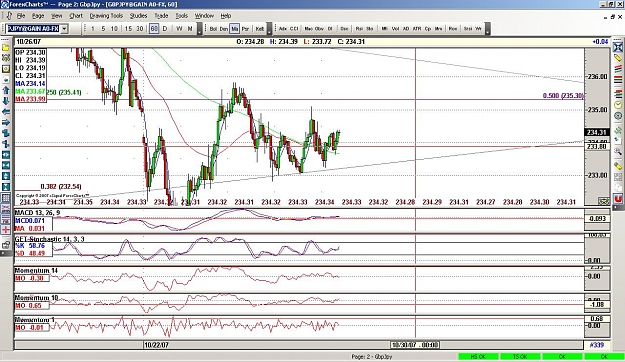Screen dimensions: 625x362
Task: Select 5-minute interval
Action: pyautogui.click(x=103, y=29)
